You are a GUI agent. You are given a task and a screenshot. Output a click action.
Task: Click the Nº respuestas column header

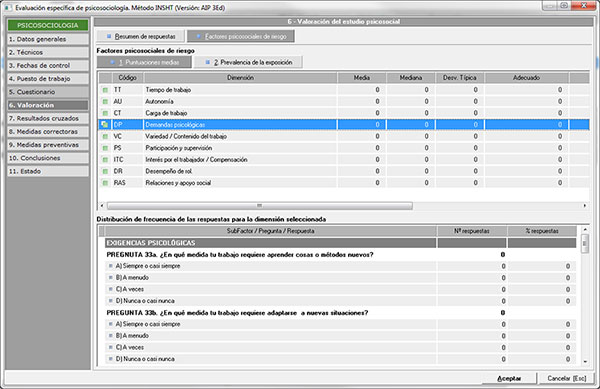472,231
